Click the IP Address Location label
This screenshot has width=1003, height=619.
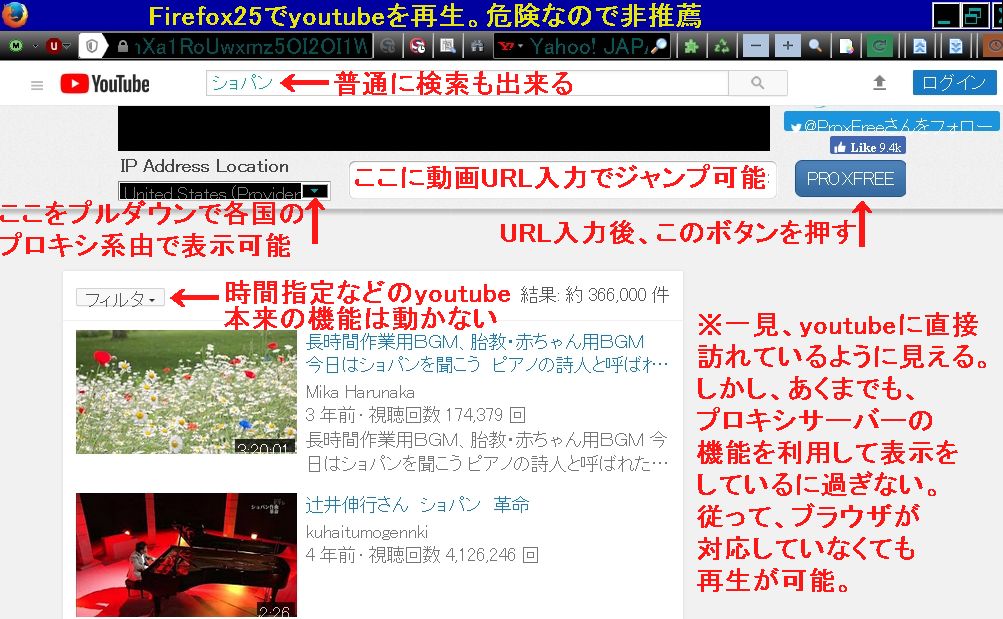[205, 166]
